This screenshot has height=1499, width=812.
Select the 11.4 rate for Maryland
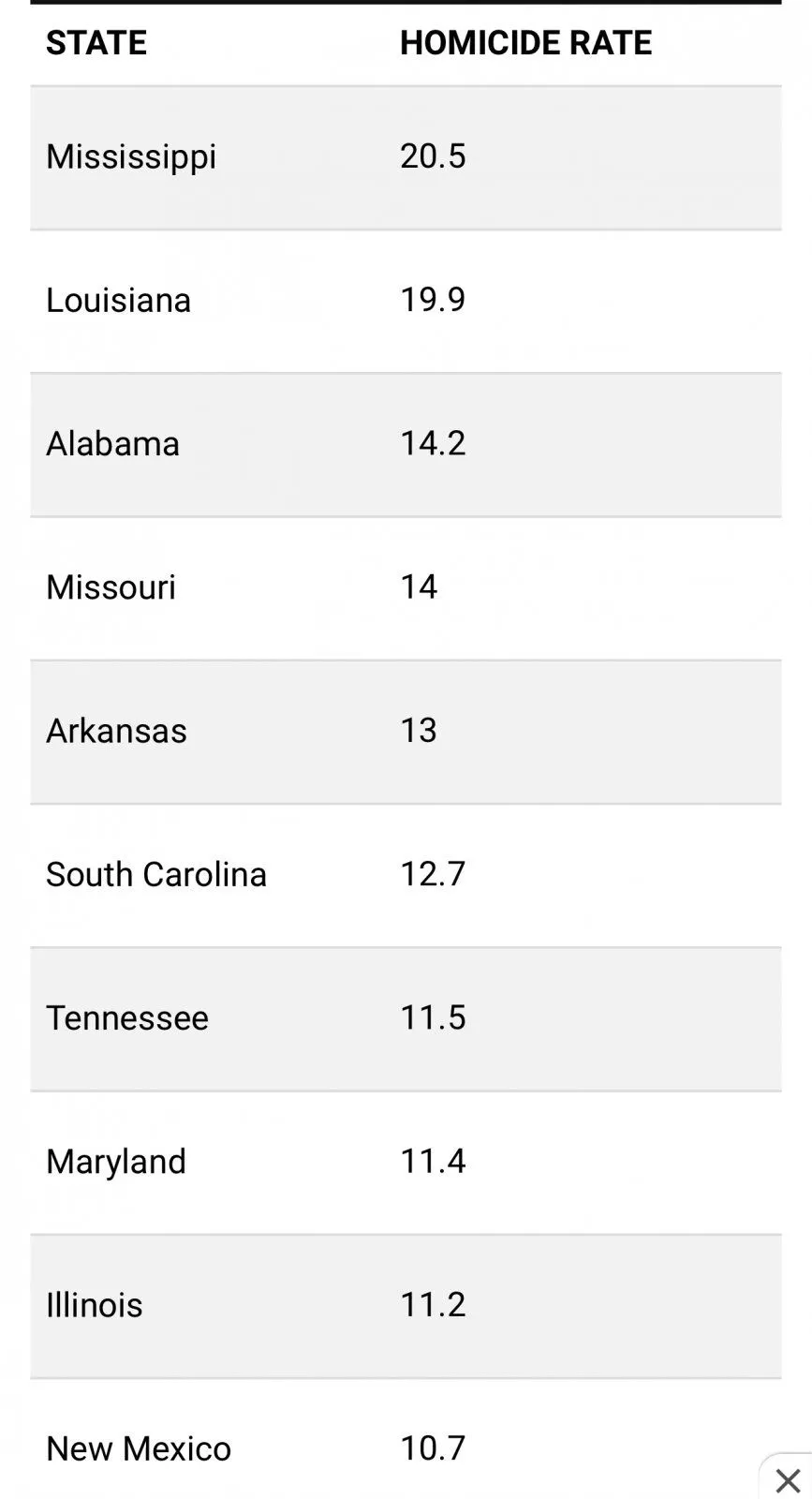(433, 1161)
